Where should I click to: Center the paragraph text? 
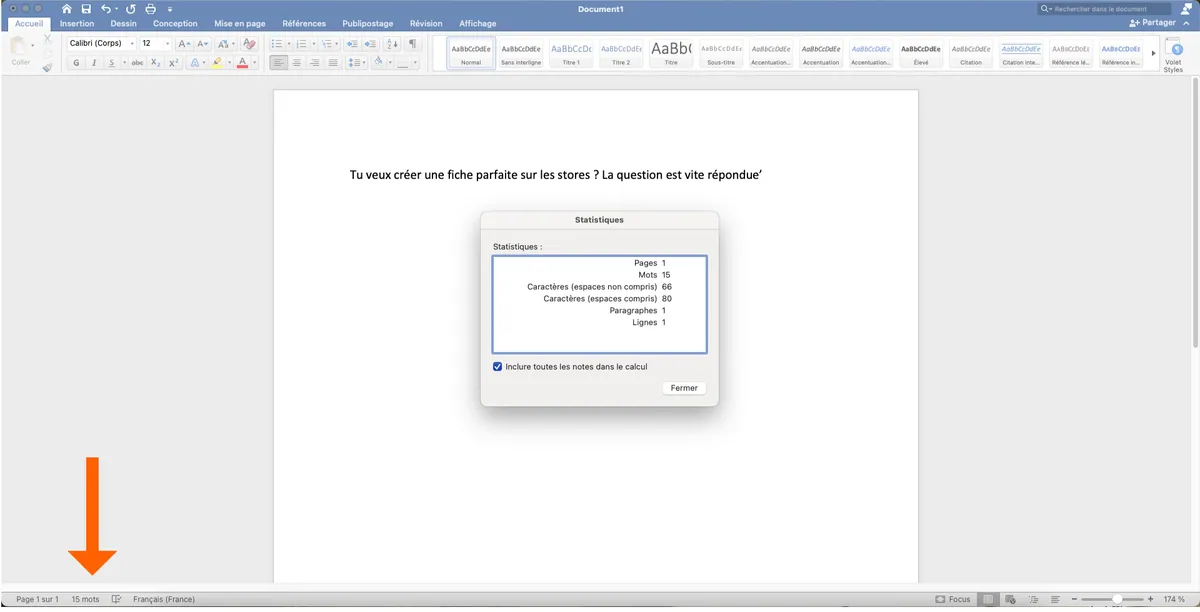[296, 63]
